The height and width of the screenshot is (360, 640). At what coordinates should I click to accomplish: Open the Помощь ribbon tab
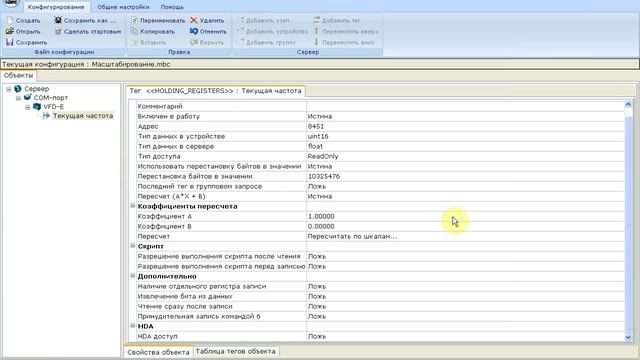172,7
